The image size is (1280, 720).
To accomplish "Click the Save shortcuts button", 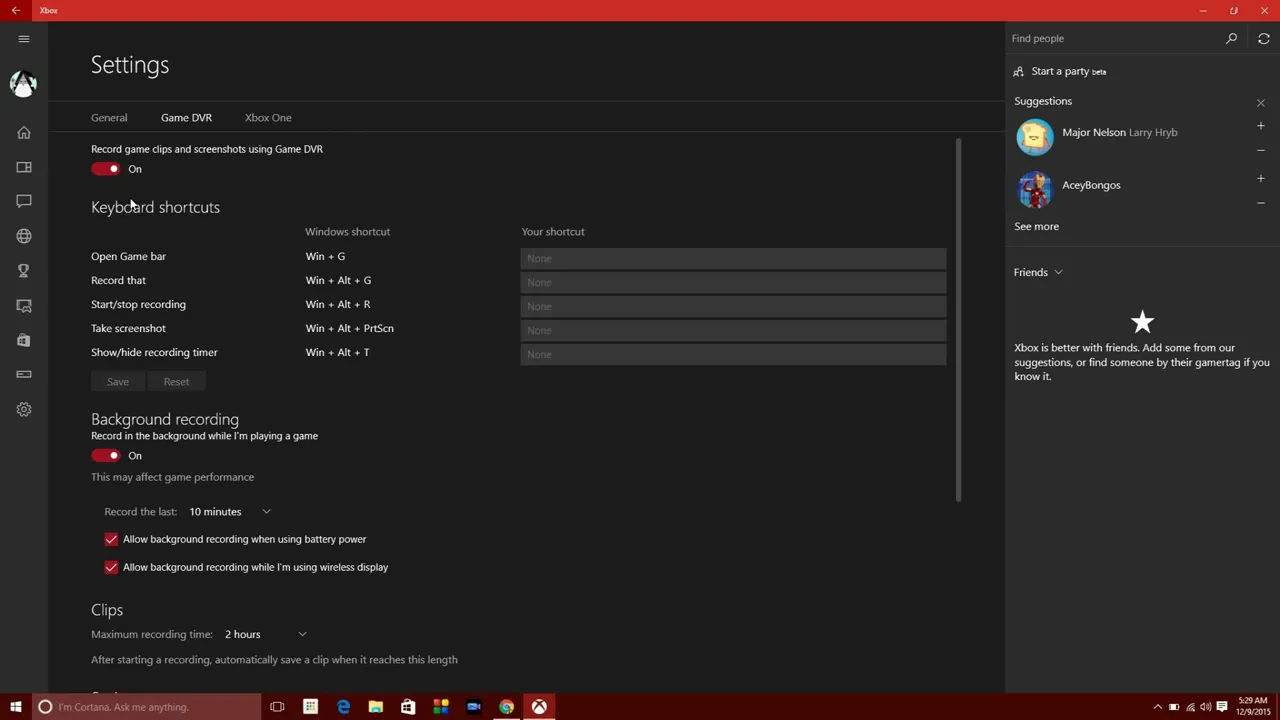I will click(x=118, y=381).
